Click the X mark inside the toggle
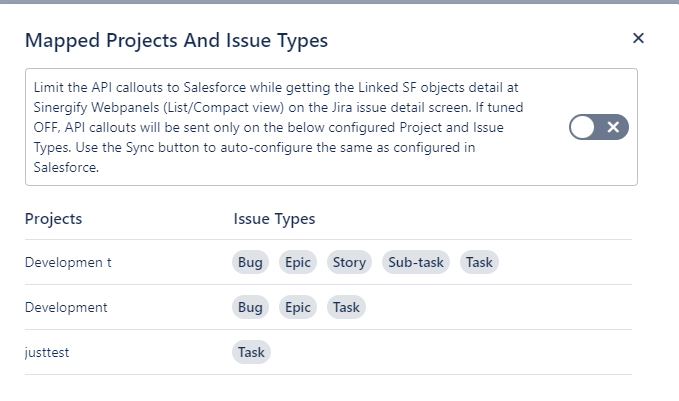 [613, 127]
